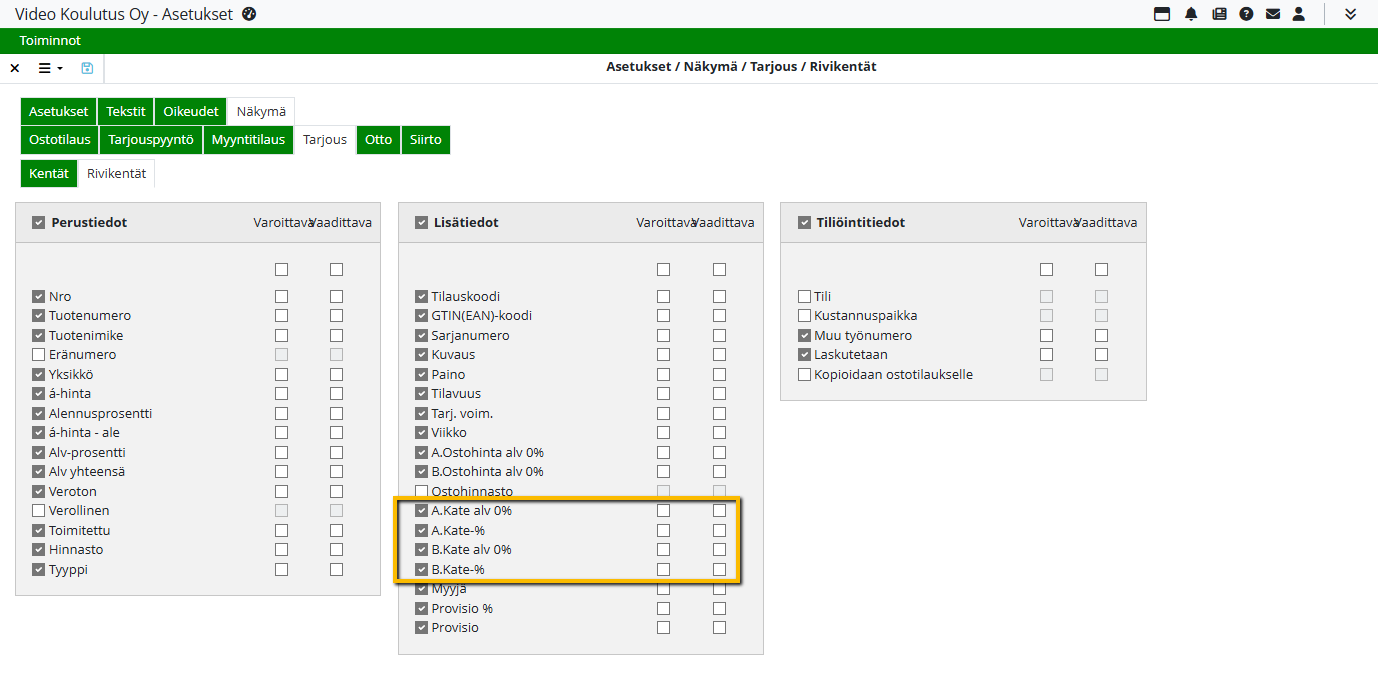Toggle the Lisätiedot section header checkbox
Image resolution: width=1378 pixels, height=696 pixels.
tap(421, 223)
